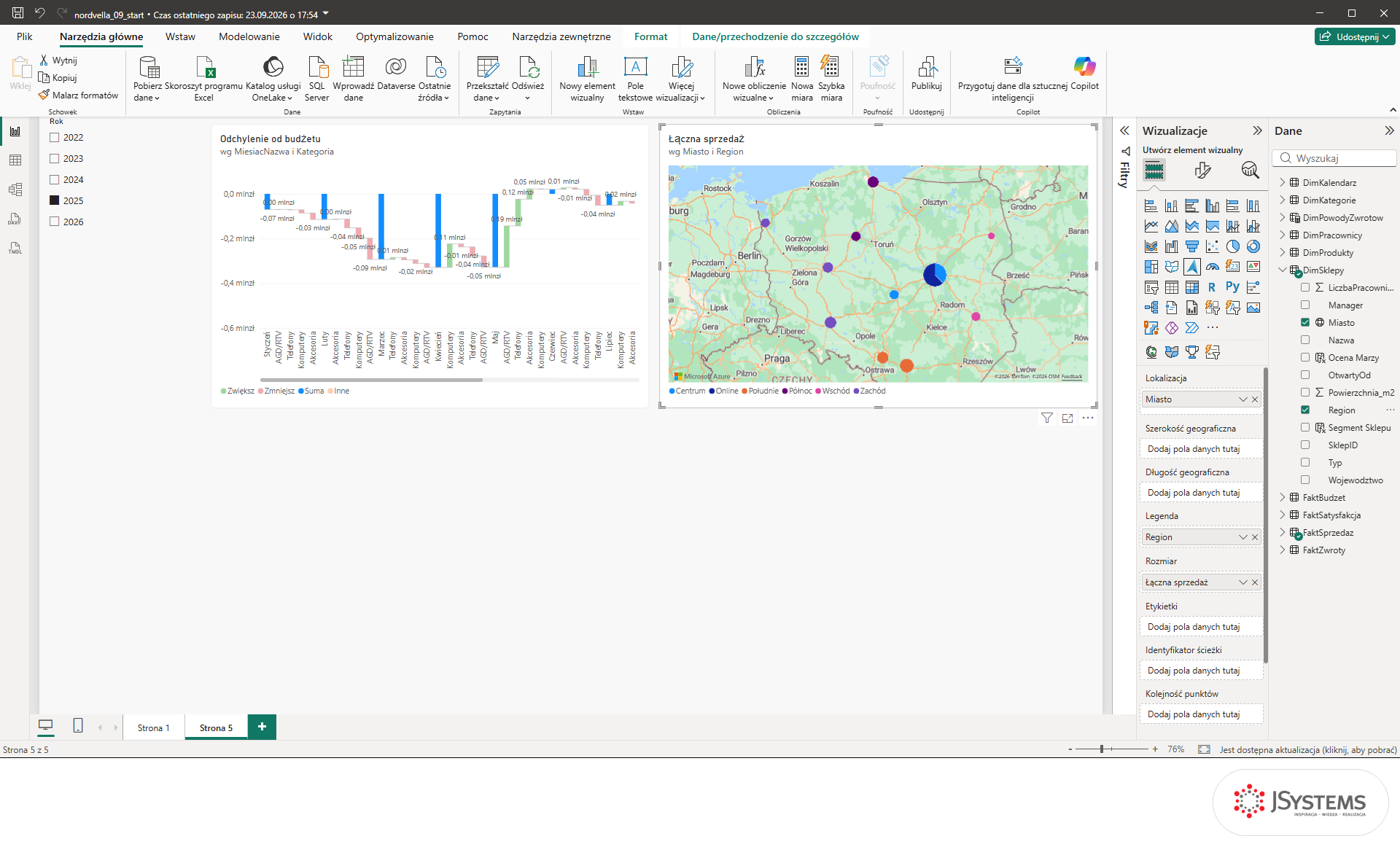
Task: Tick the Wojewodztwo field checkbox
Action: (1305, 480)
